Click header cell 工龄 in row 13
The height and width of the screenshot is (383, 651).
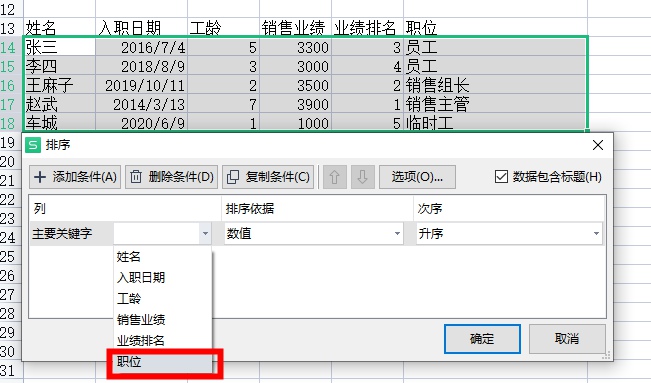(224, 27)
